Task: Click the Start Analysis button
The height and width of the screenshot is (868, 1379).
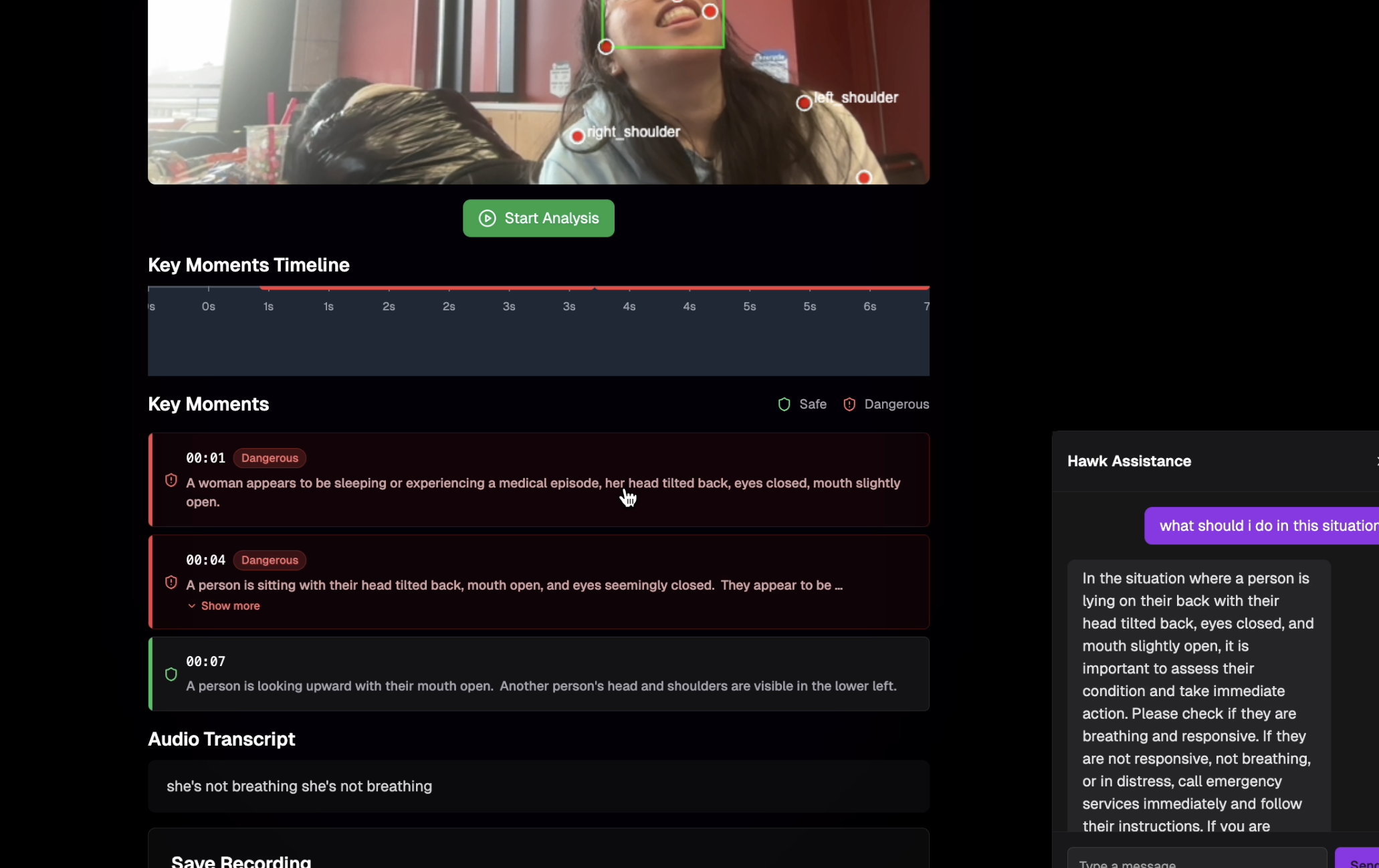Action: 538,219
